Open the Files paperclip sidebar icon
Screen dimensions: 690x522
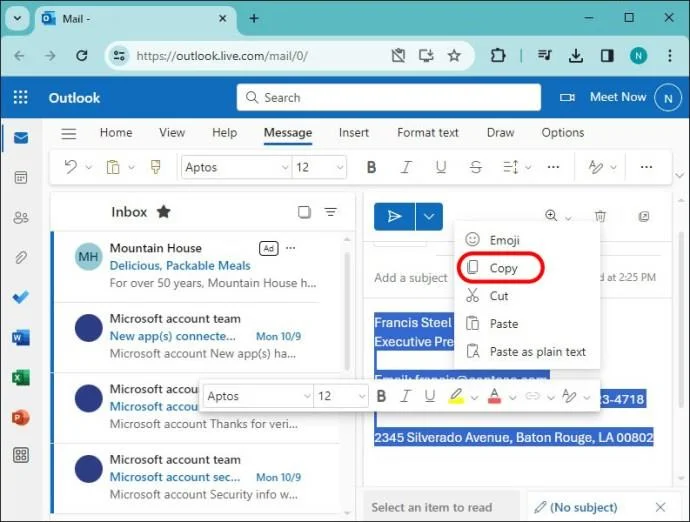[21, 257]
